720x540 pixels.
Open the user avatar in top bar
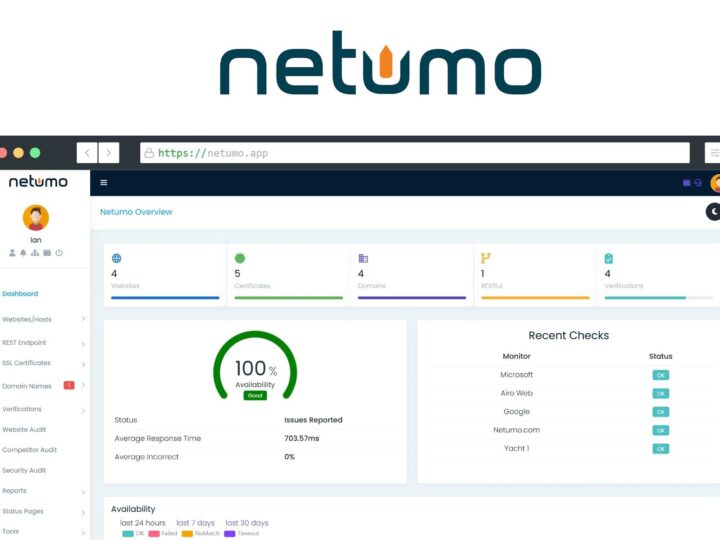coord(715,183)
